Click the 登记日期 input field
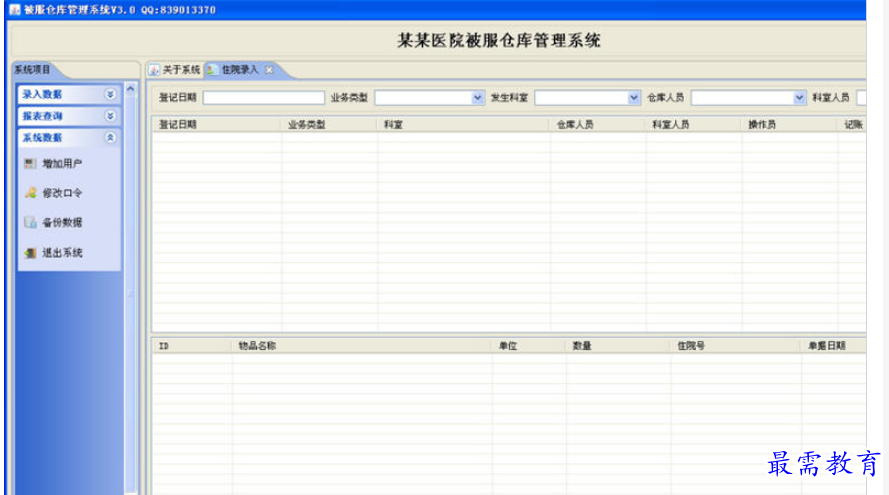 click(x=264, y=98)
